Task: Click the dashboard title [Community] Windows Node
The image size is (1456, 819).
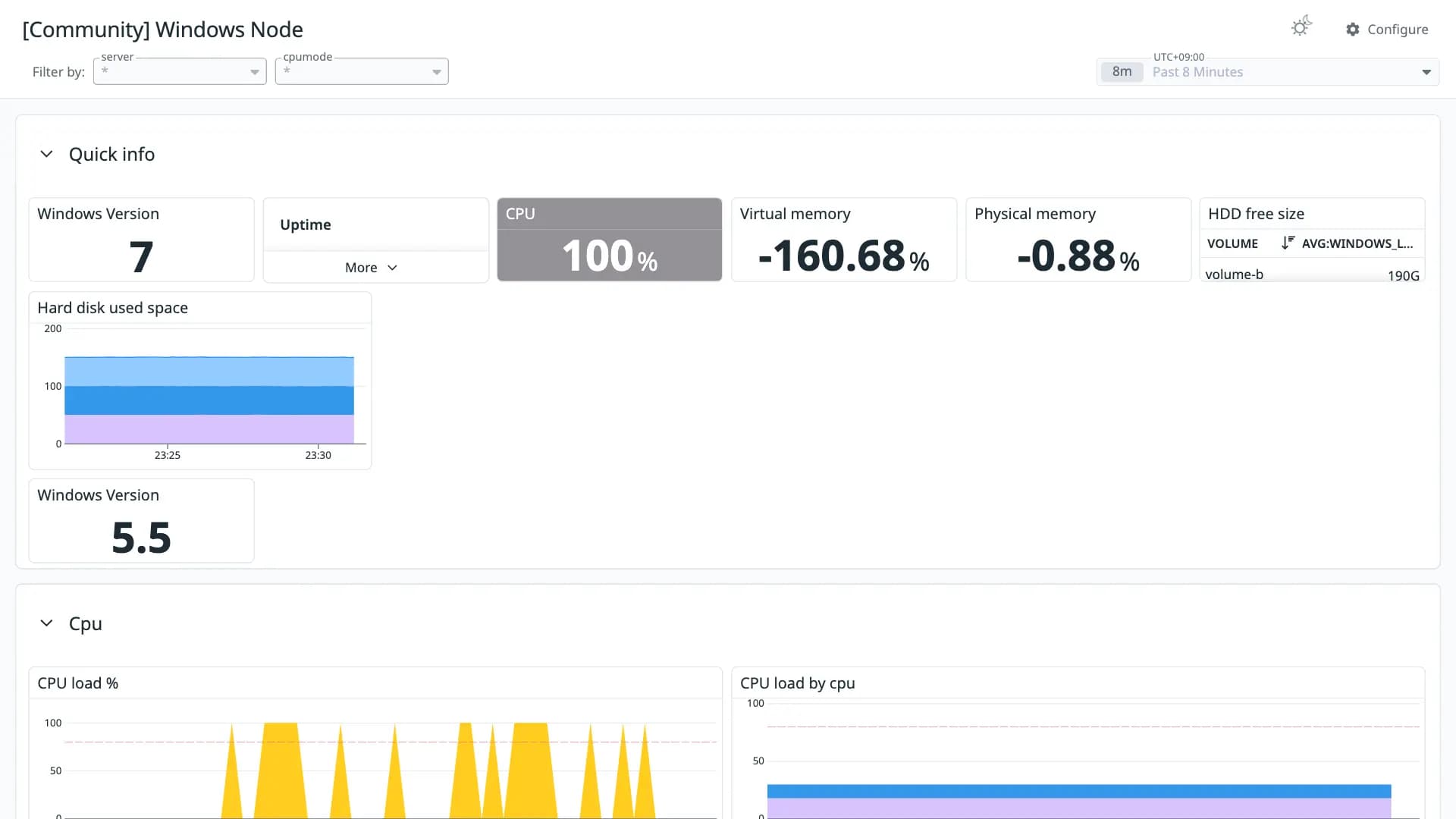Action: coord(162,30)
